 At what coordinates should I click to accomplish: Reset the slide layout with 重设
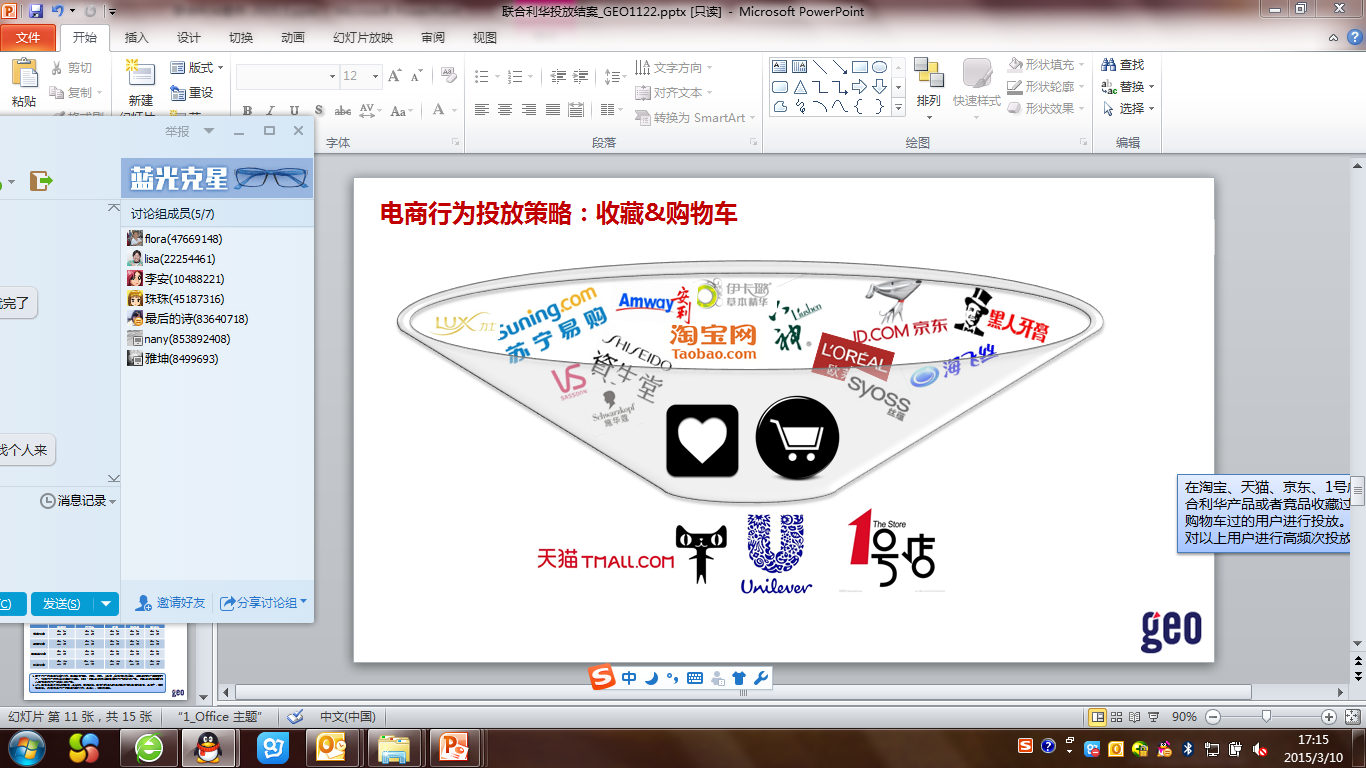click(x=192, y=92)
